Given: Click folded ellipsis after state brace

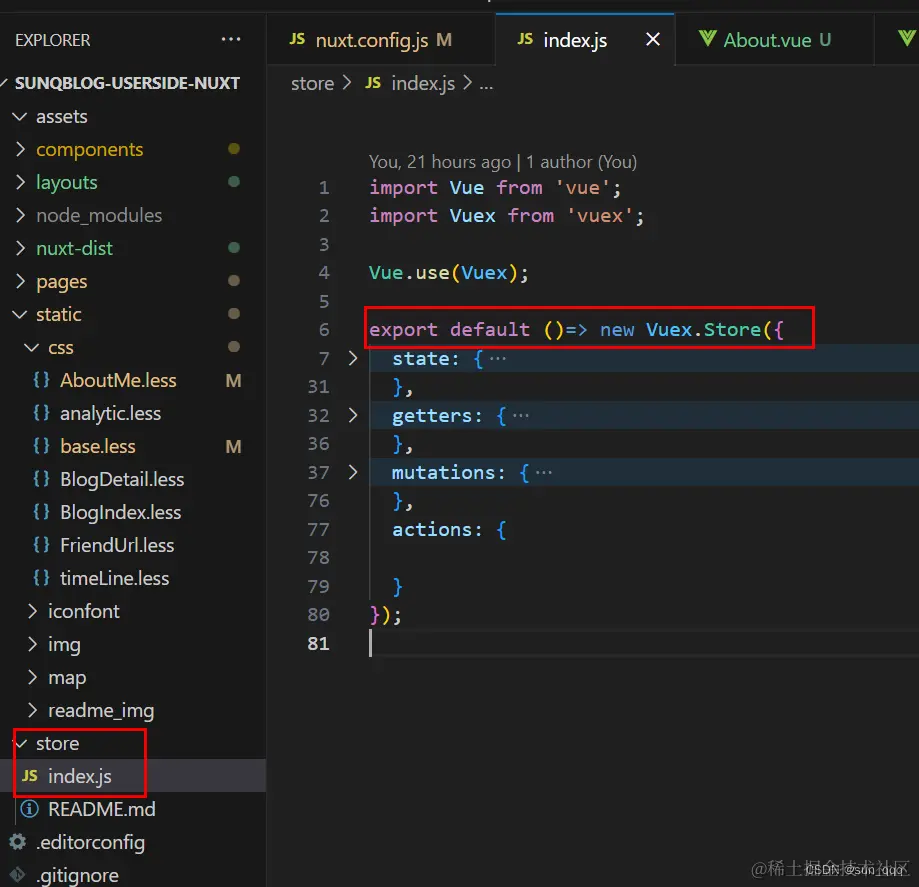Looking at the screenshot, I should click(498, 358).
